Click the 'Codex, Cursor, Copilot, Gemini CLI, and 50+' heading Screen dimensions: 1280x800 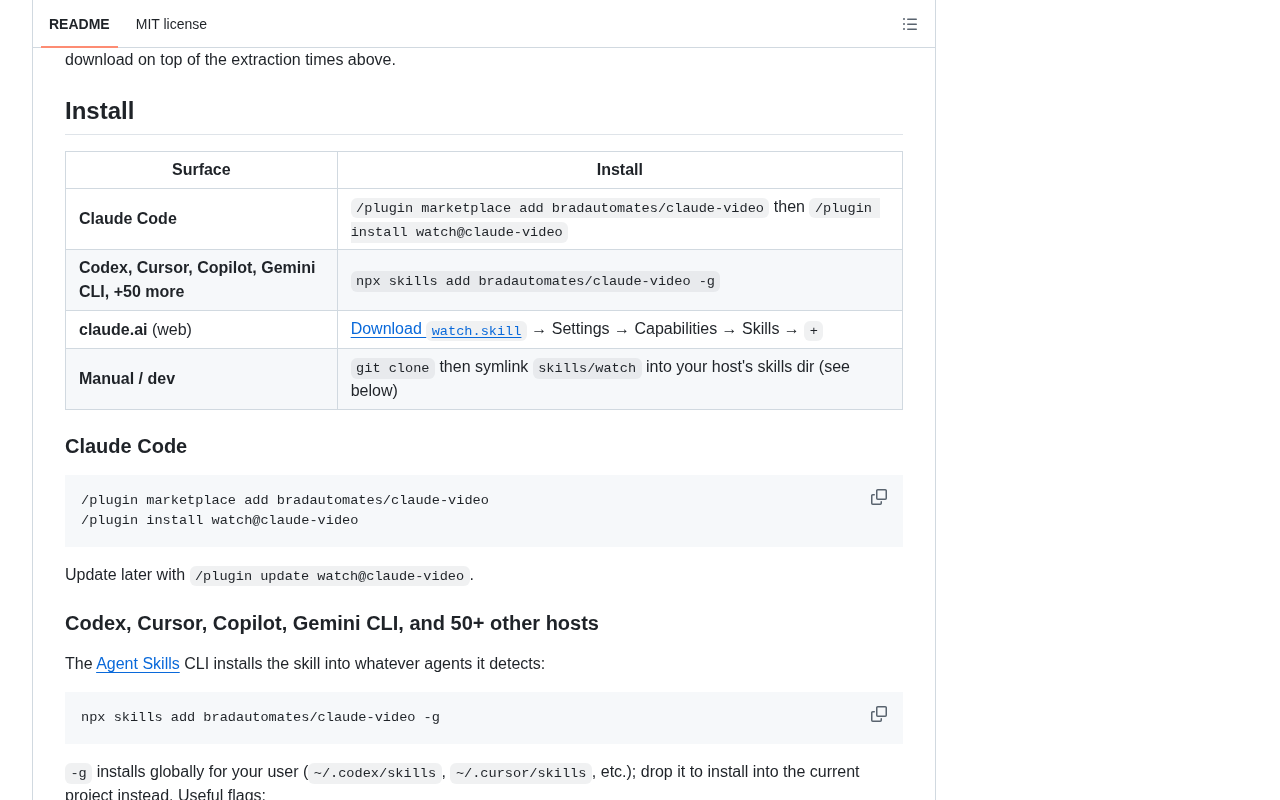pyautogui.click(x=332, y=623)
